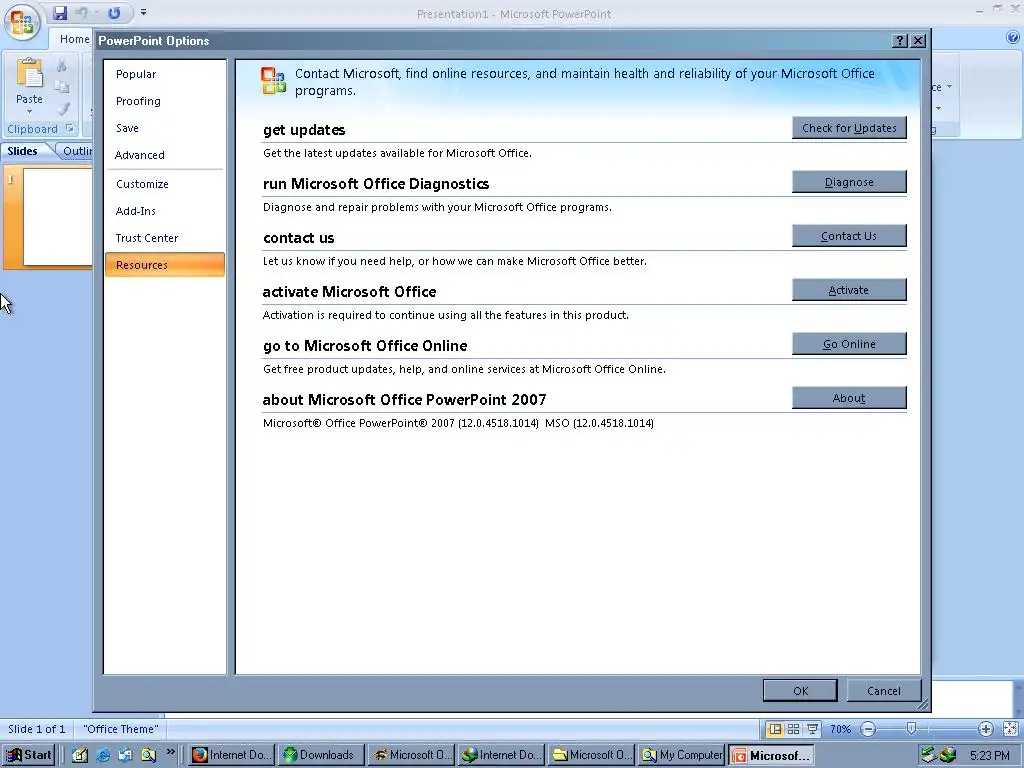Open the Proofing options category

(165, 101)
